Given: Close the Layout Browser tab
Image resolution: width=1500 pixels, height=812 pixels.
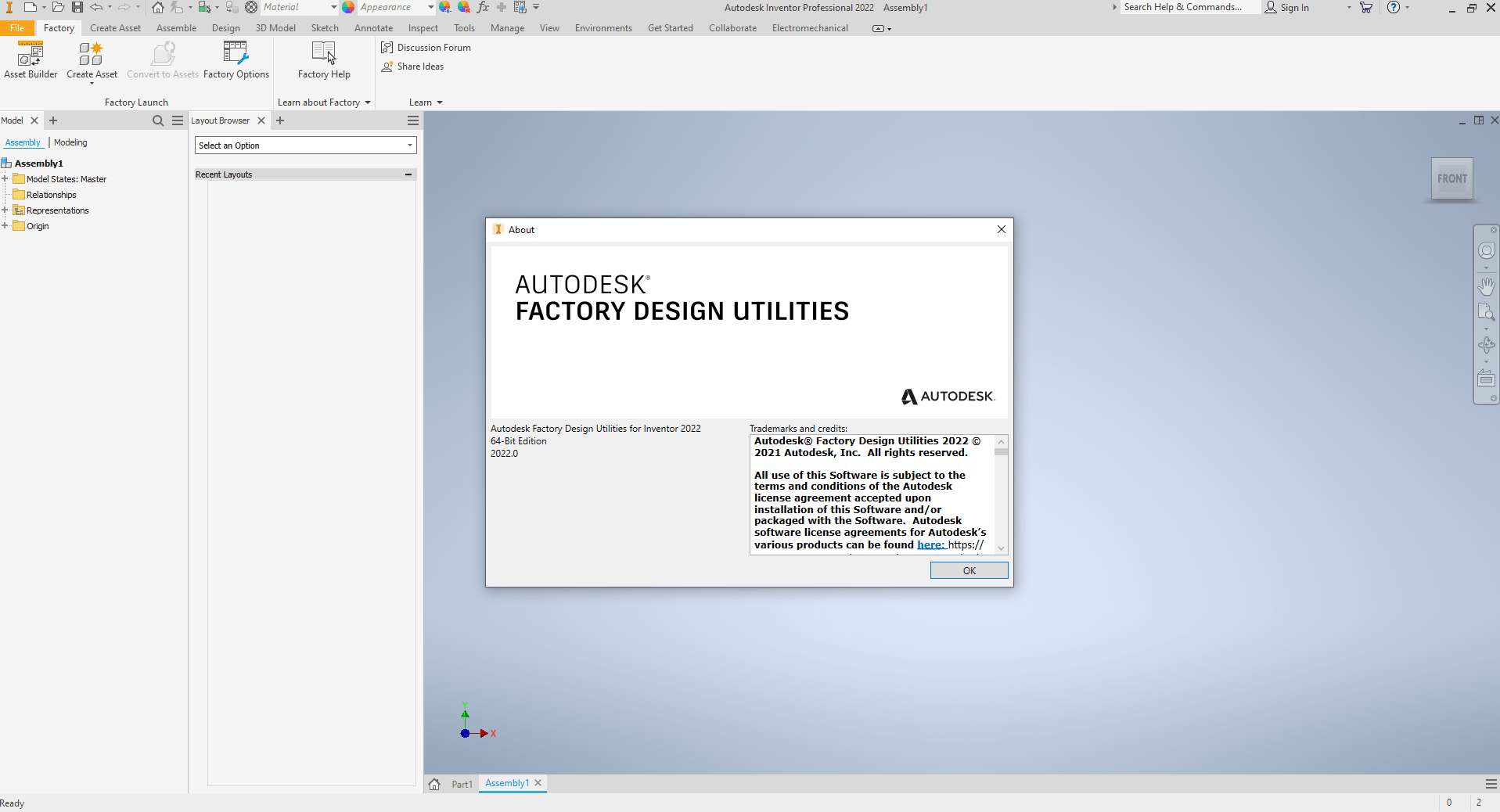Looking at the screenshot, I should (261, 120).
